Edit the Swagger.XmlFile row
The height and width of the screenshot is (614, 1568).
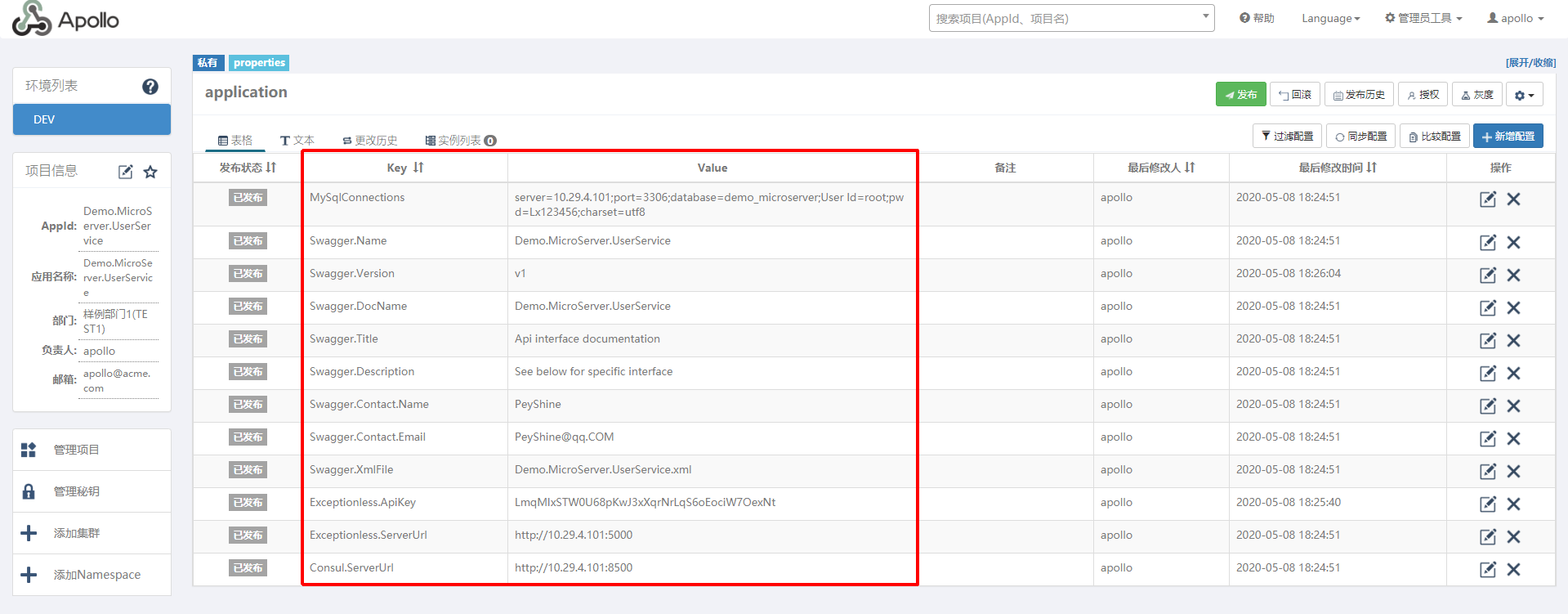[1488, 471]
